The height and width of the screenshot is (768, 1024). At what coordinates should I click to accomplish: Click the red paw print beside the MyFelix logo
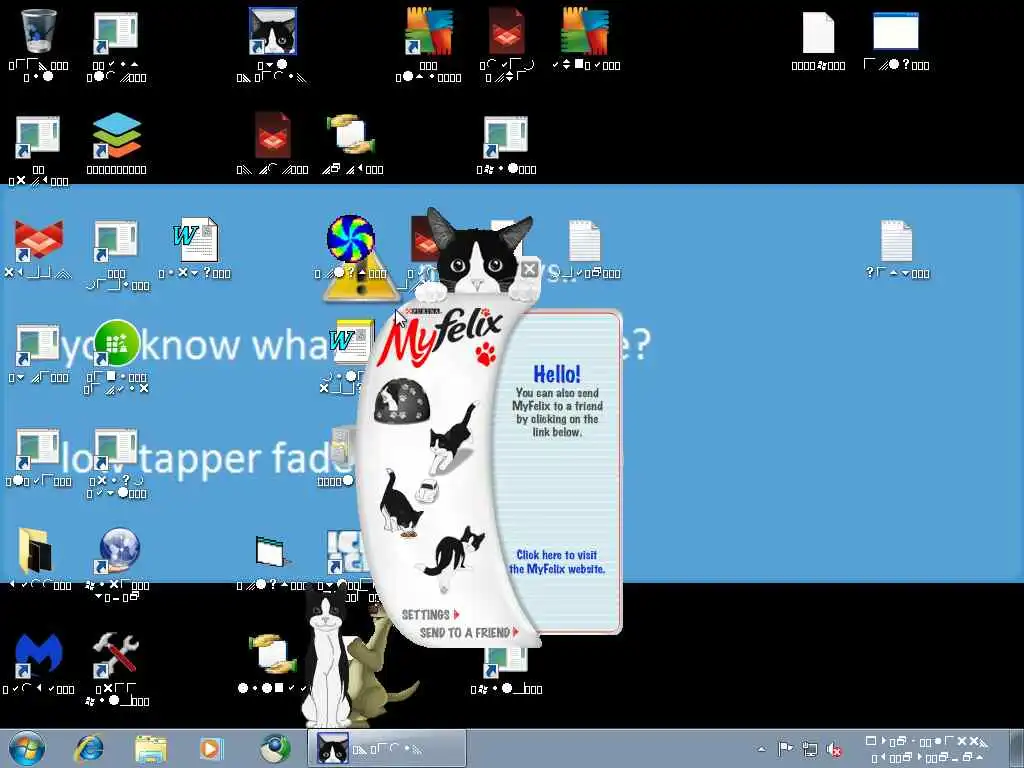tap(486, 353)
